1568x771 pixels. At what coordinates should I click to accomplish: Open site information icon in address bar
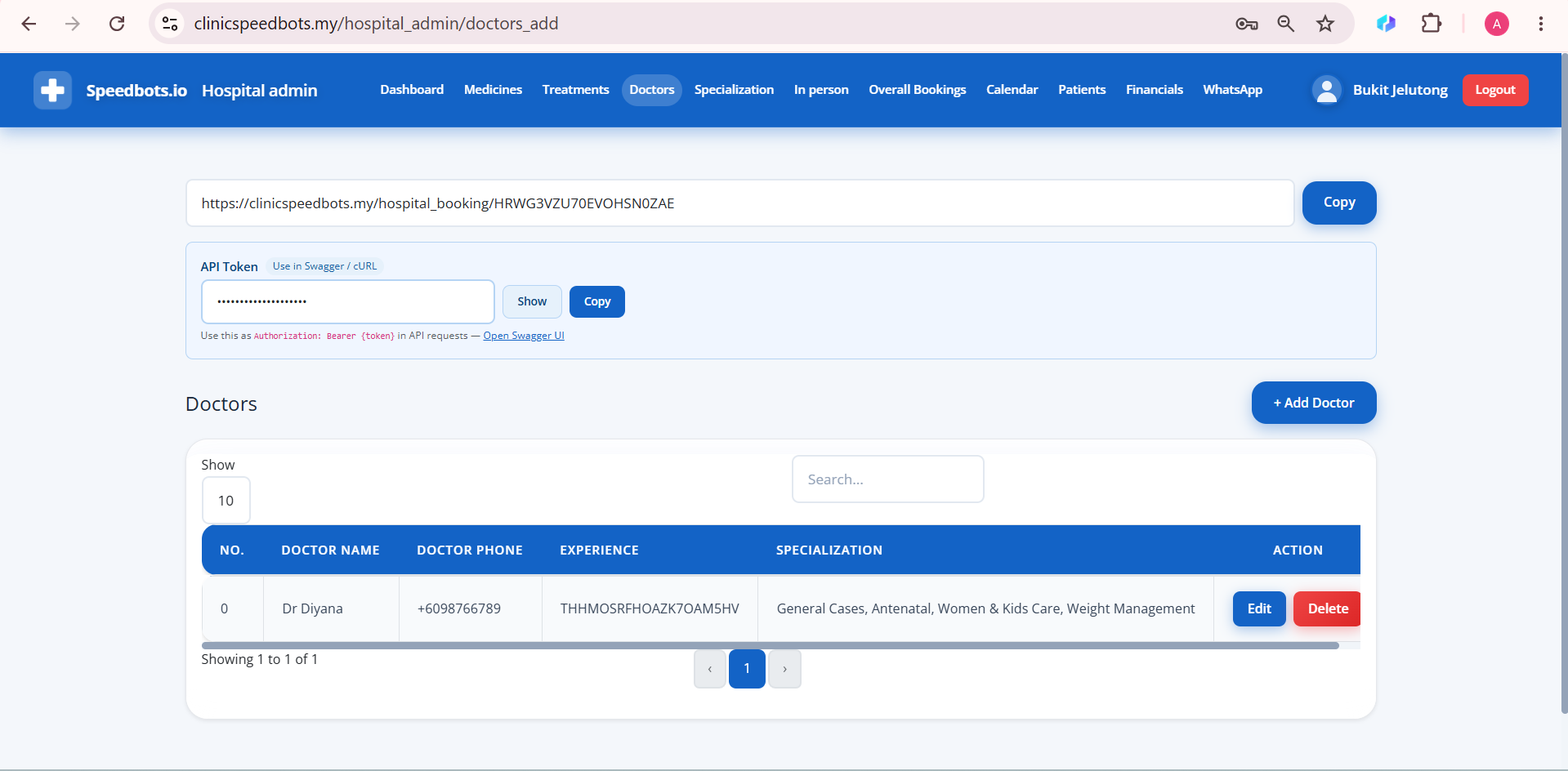click(170, 24)
